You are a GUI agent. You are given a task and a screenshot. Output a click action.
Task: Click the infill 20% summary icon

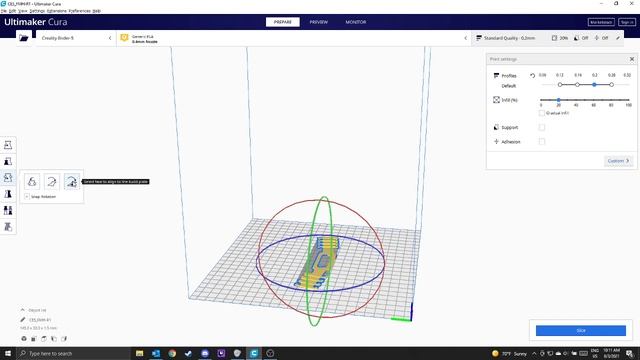click(x=554, y=38)
